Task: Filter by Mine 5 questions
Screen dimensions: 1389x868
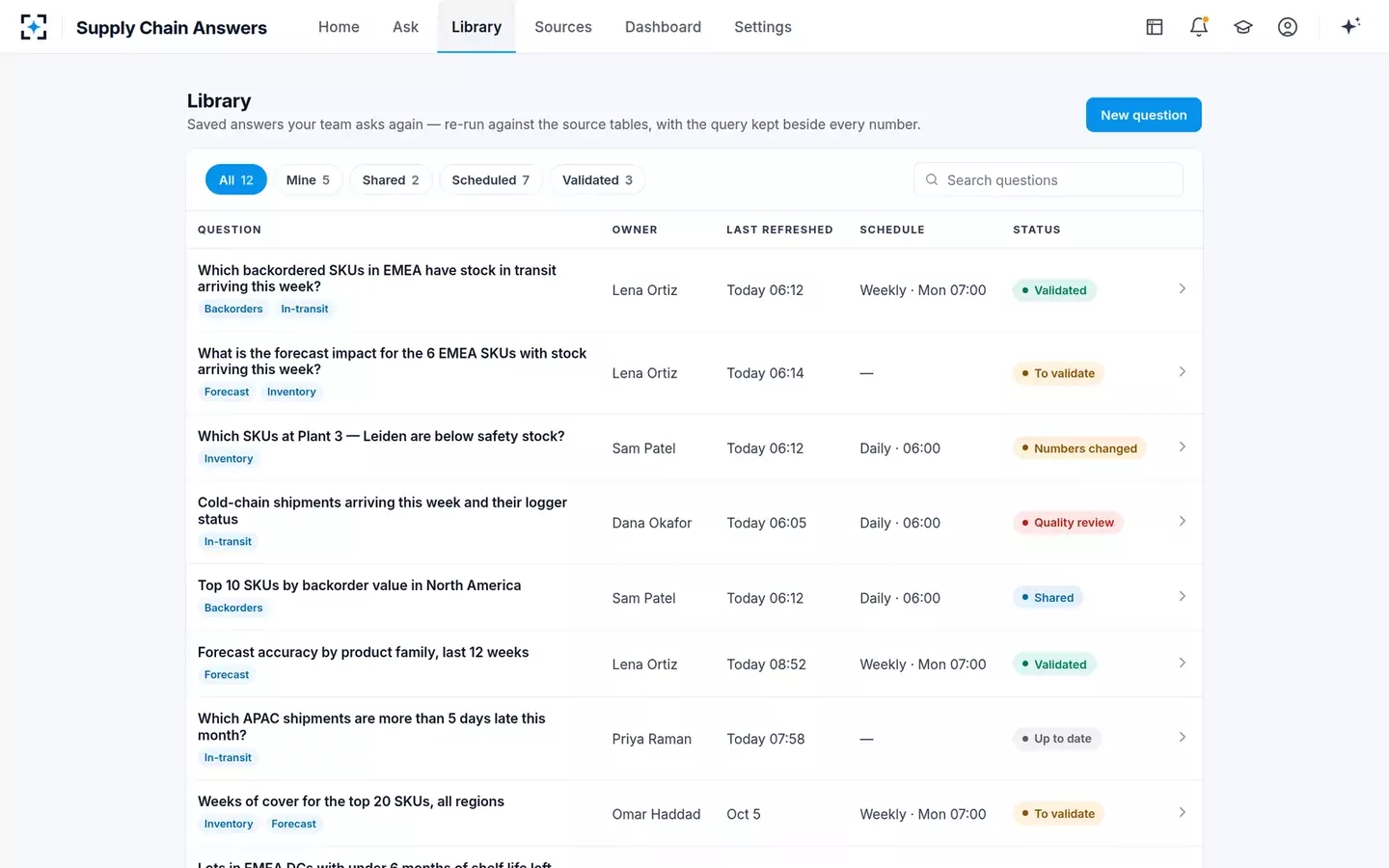Action: [308, 180]
